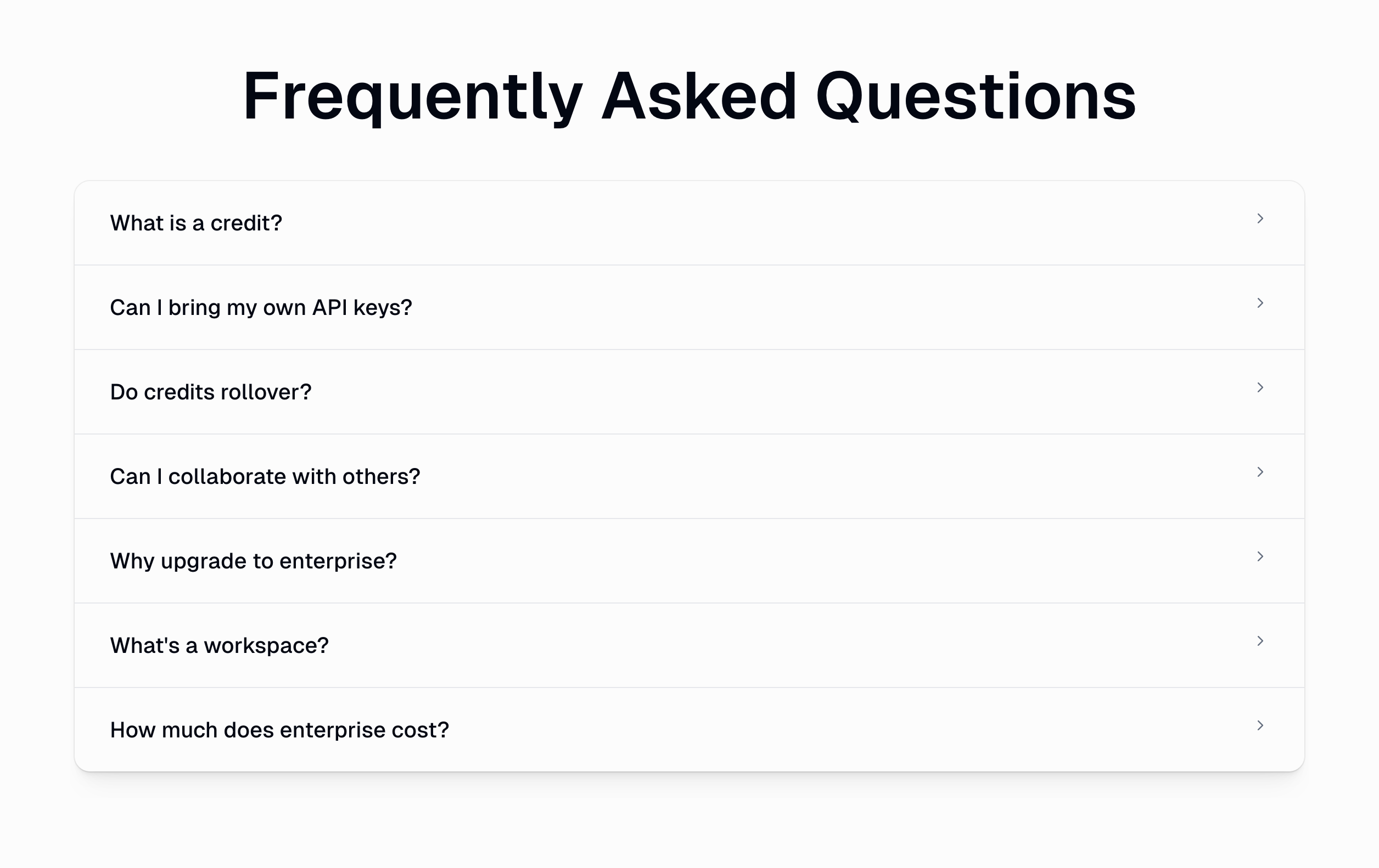Click the arrow icon for the API keys question
This screenshot has height=868, width=1379.
pyautogui.click(x=1260, y=303)
